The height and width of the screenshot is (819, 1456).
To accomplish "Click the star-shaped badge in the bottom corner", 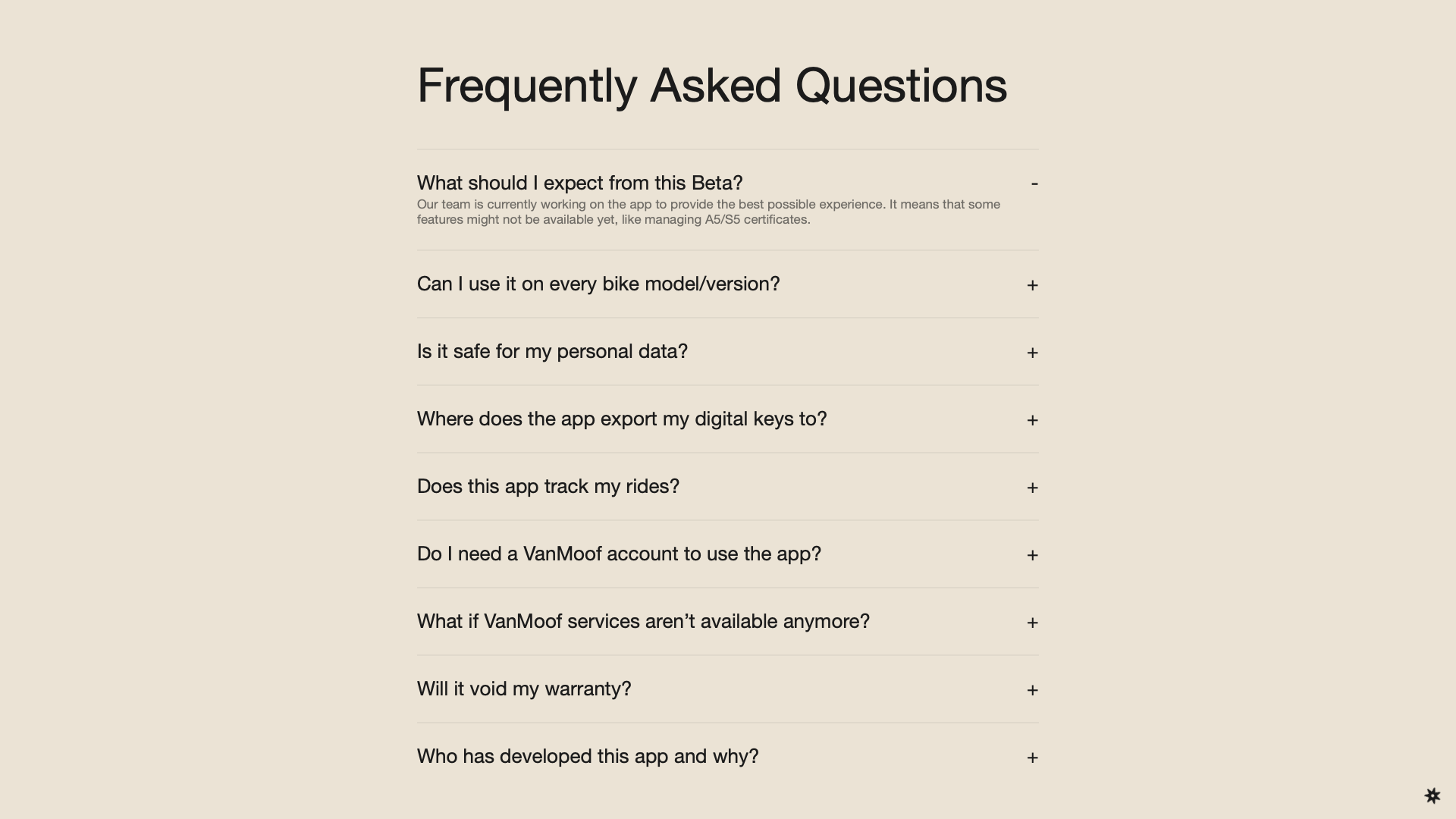I will click(1432, 795).
